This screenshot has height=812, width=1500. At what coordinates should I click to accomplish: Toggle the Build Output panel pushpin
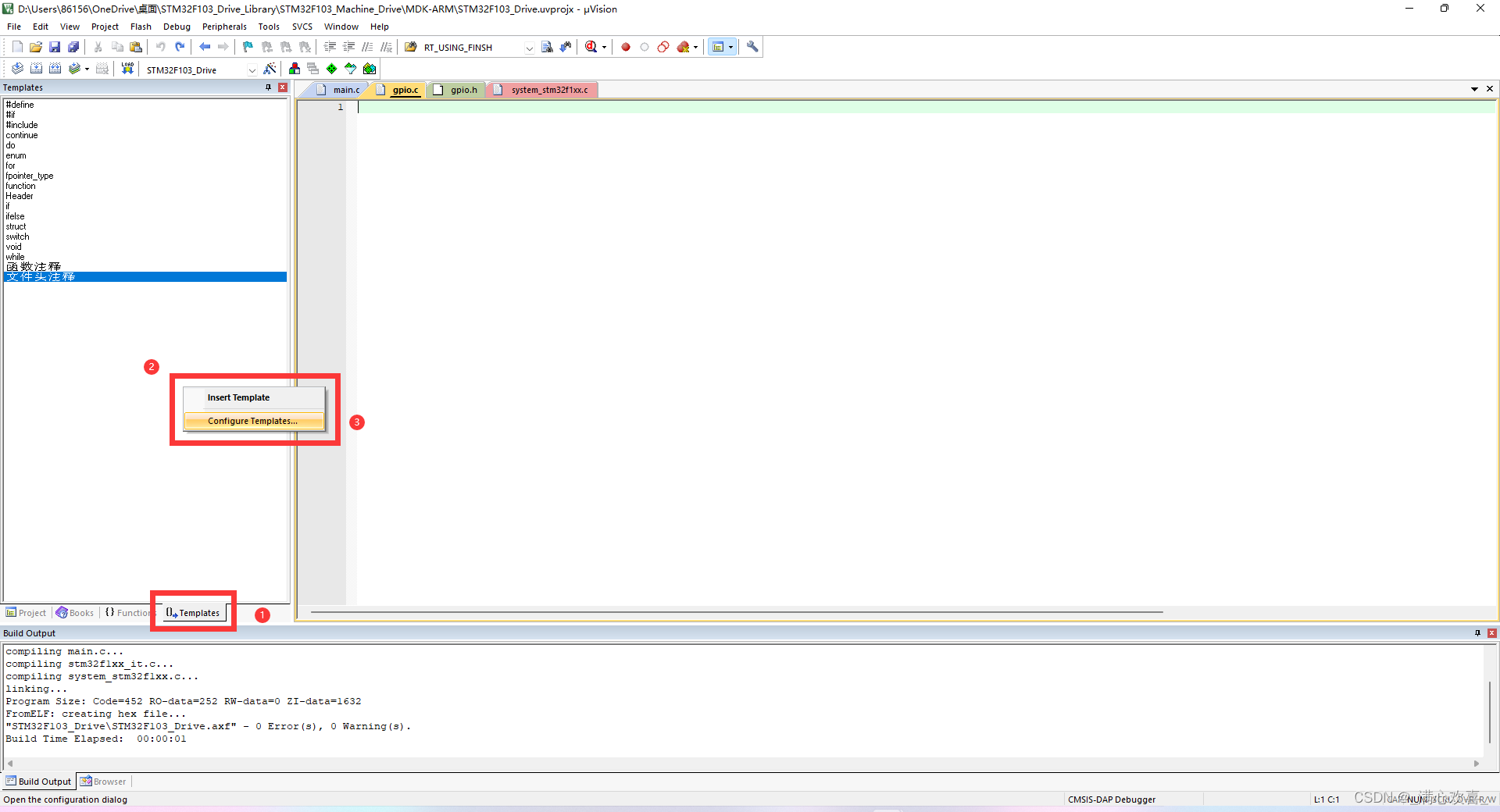tap(1477, 633)
